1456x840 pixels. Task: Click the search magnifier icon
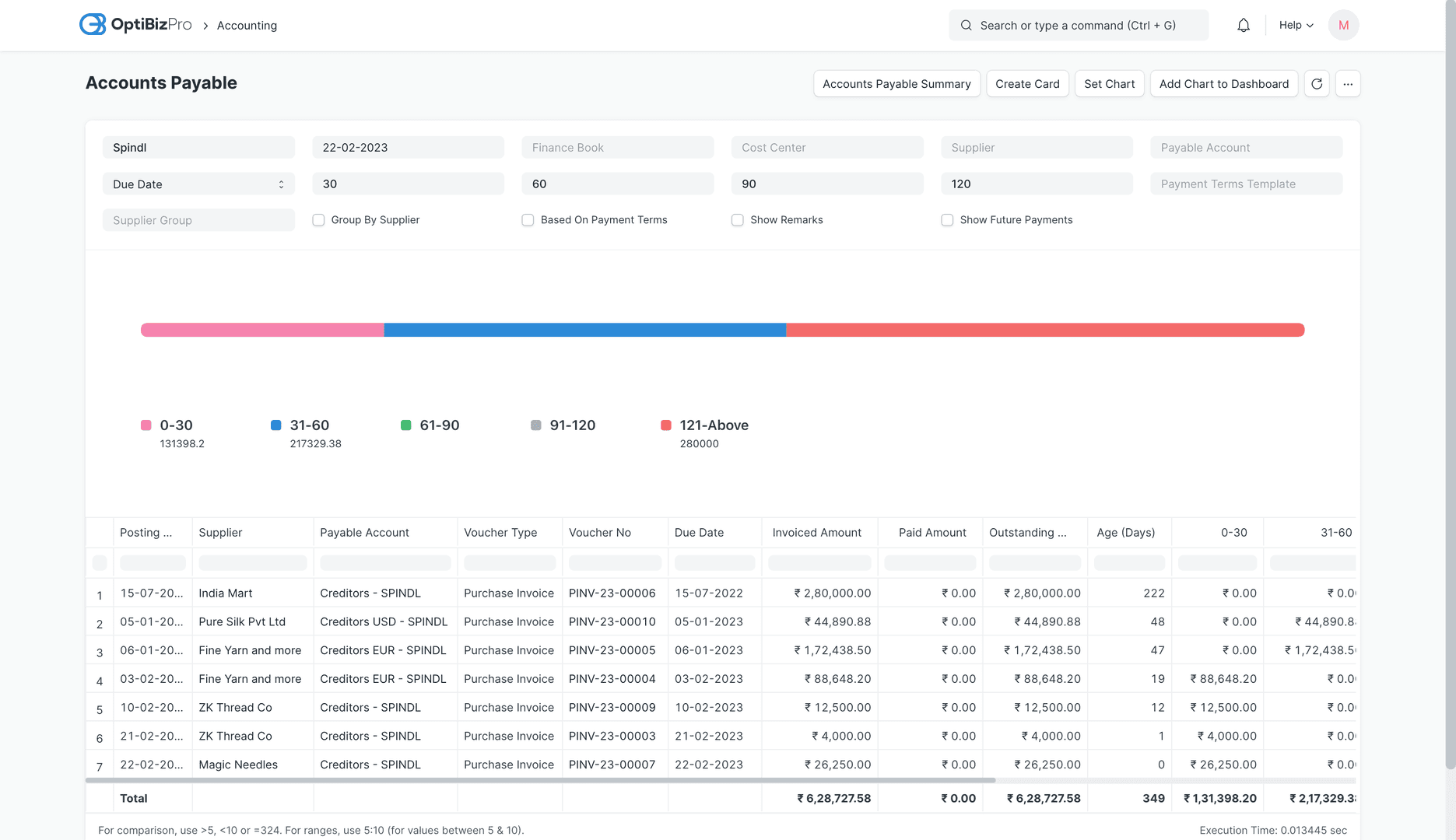pyautogui.click(x=966, y=25)
